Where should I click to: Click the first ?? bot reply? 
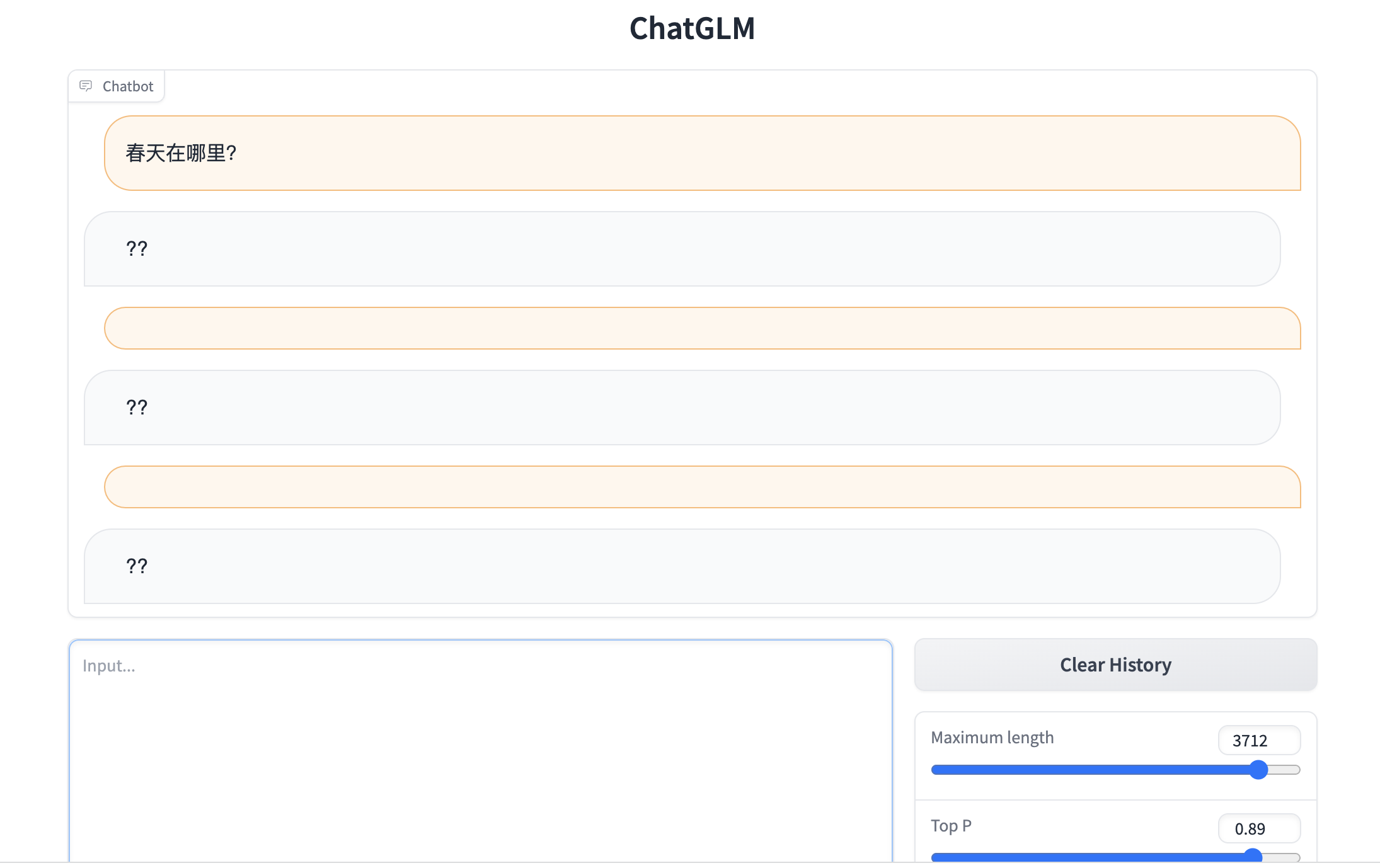(x=137, y=249)
